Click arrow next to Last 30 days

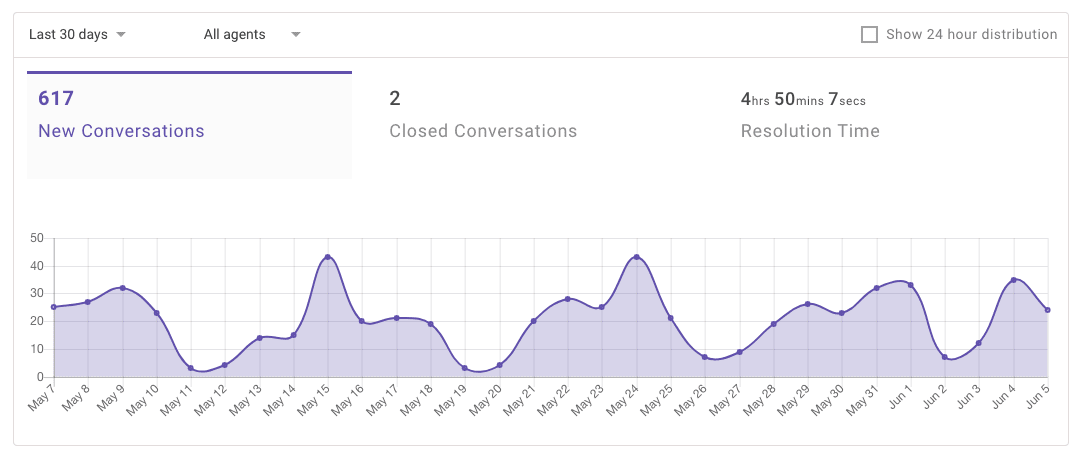tap(121, 35)
